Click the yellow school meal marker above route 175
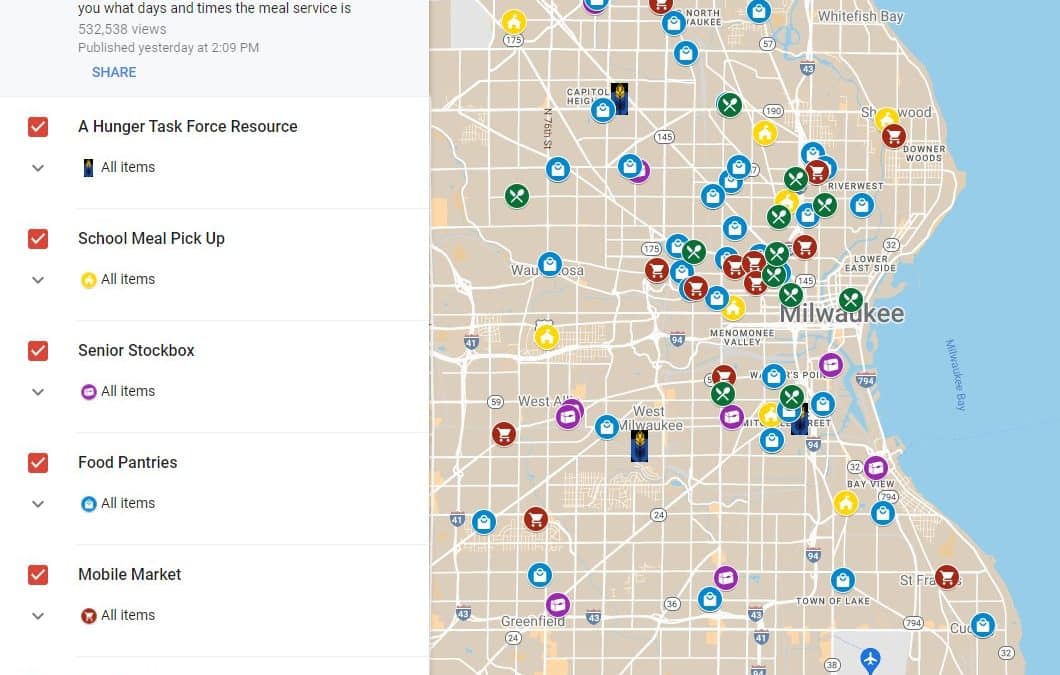 (514, 22)
